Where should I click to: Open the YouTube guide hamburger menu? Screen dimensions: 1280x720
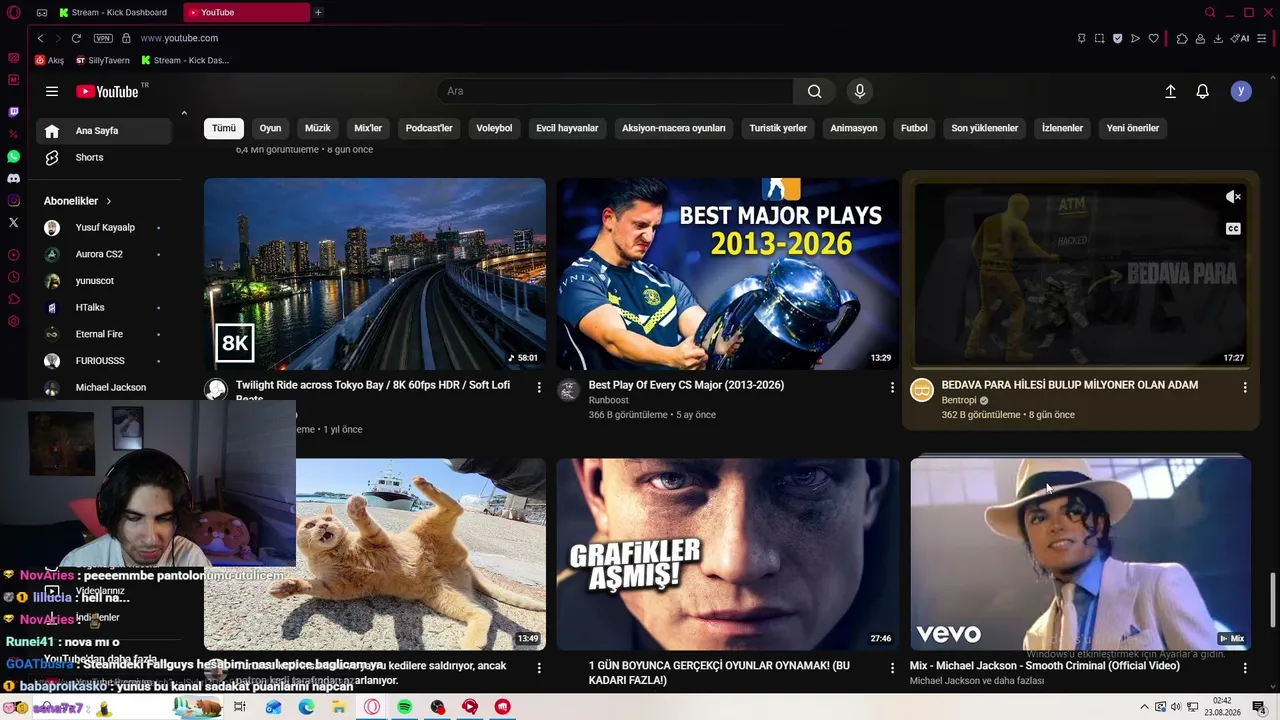(52, 91)
